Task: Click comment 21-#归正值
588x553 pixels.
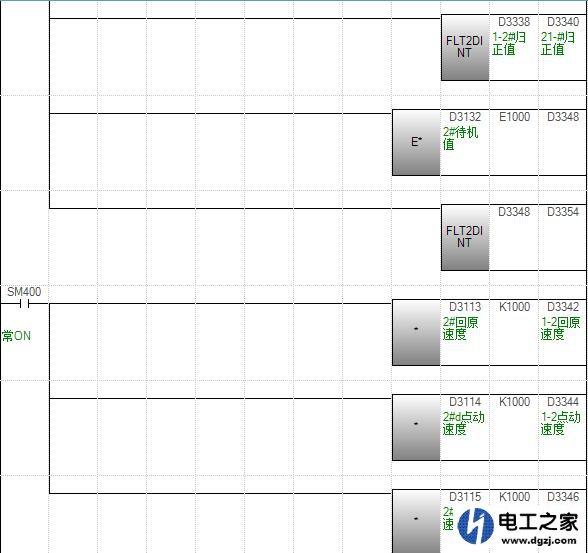Action: [558, 43]
